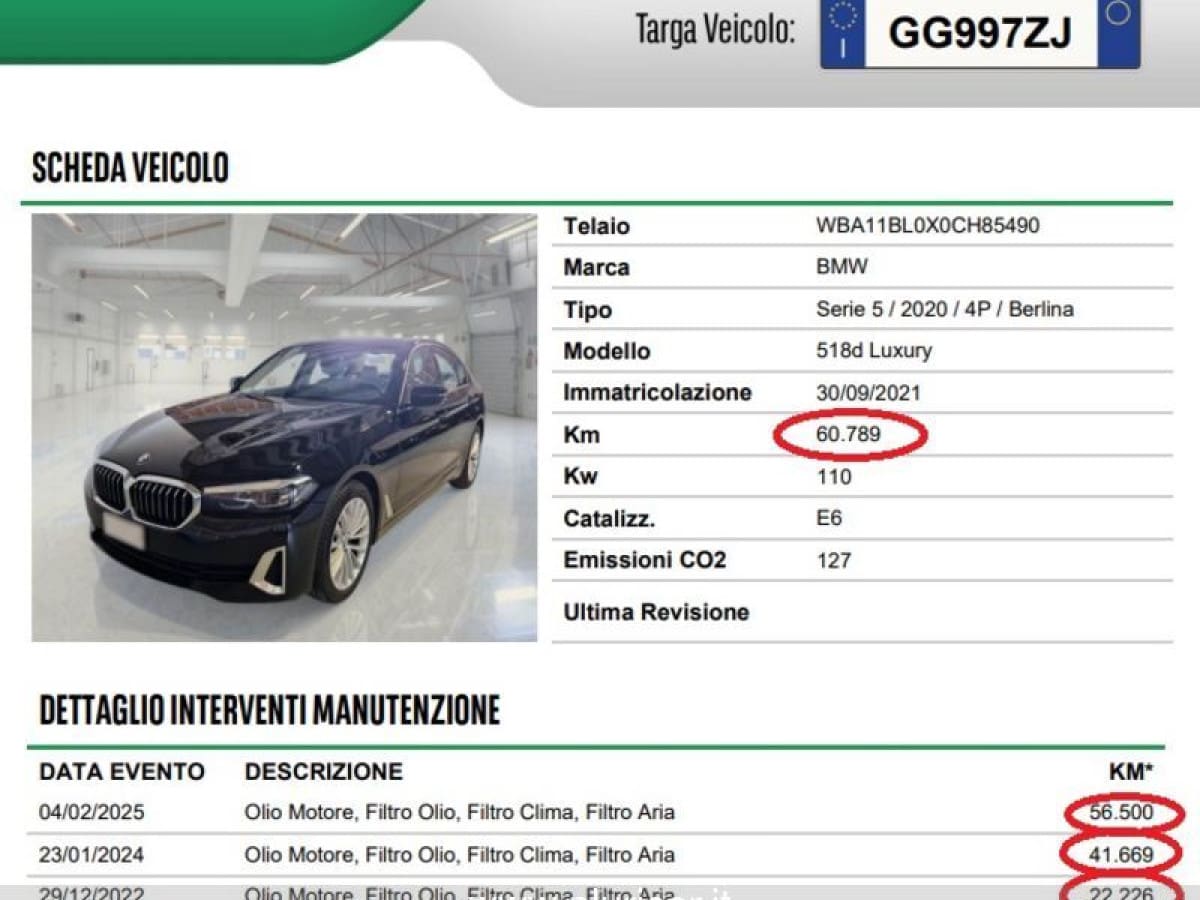Click the SCHEDA VEICOLO heading
Image resolution: width=1200 pixels, height=900 pixels.
point(131,168)
